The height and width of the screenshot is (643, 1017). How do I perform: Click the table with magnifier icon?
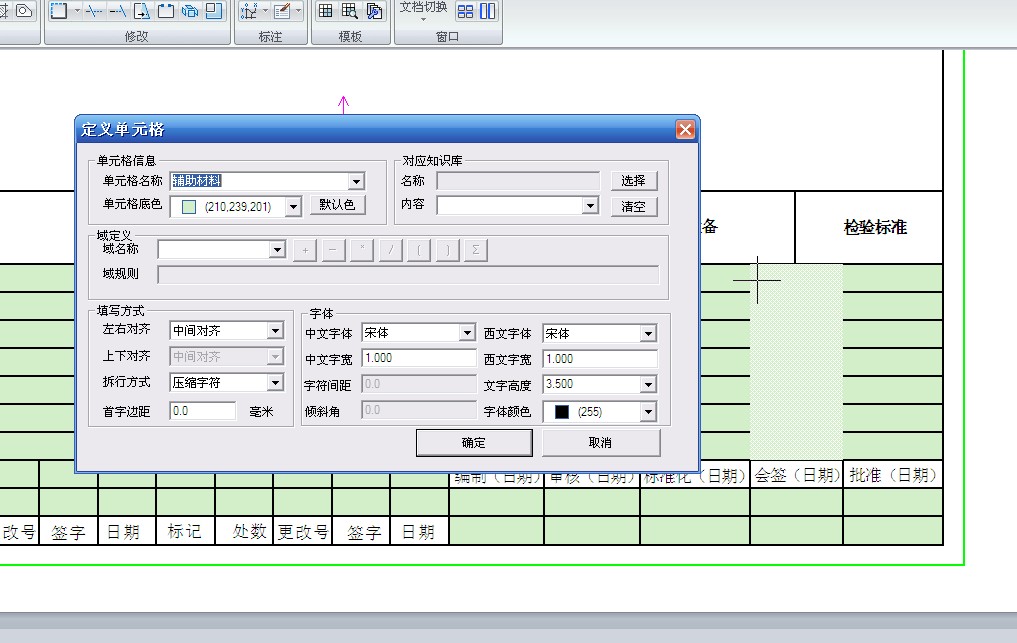349,11
